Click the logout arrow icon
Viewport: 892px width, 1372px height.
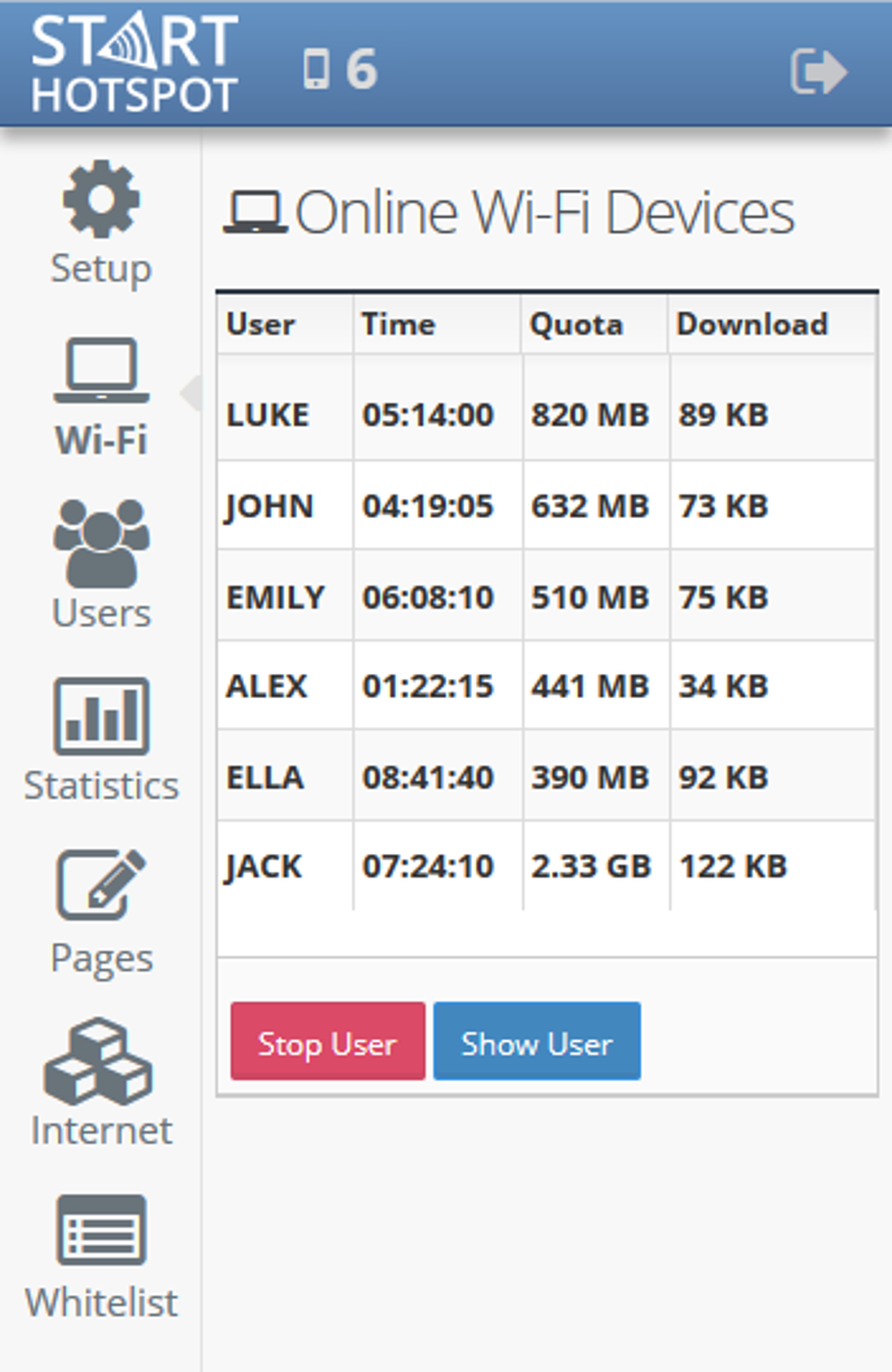819,71
